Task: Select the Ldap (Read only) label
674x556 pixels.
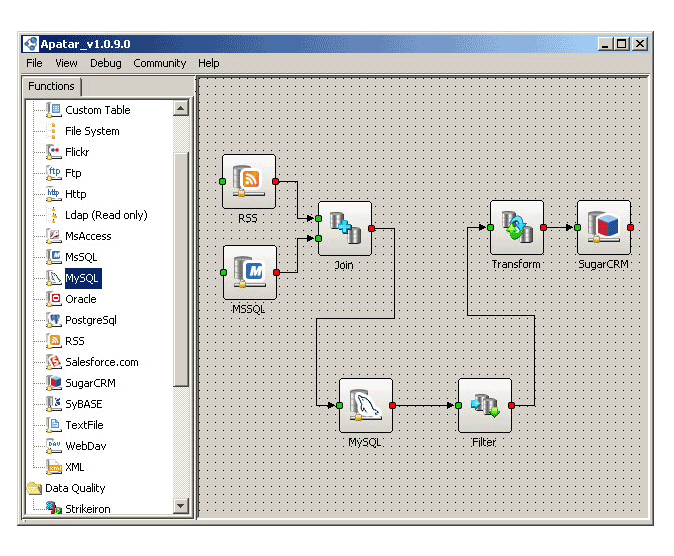Action: point(106,215)
